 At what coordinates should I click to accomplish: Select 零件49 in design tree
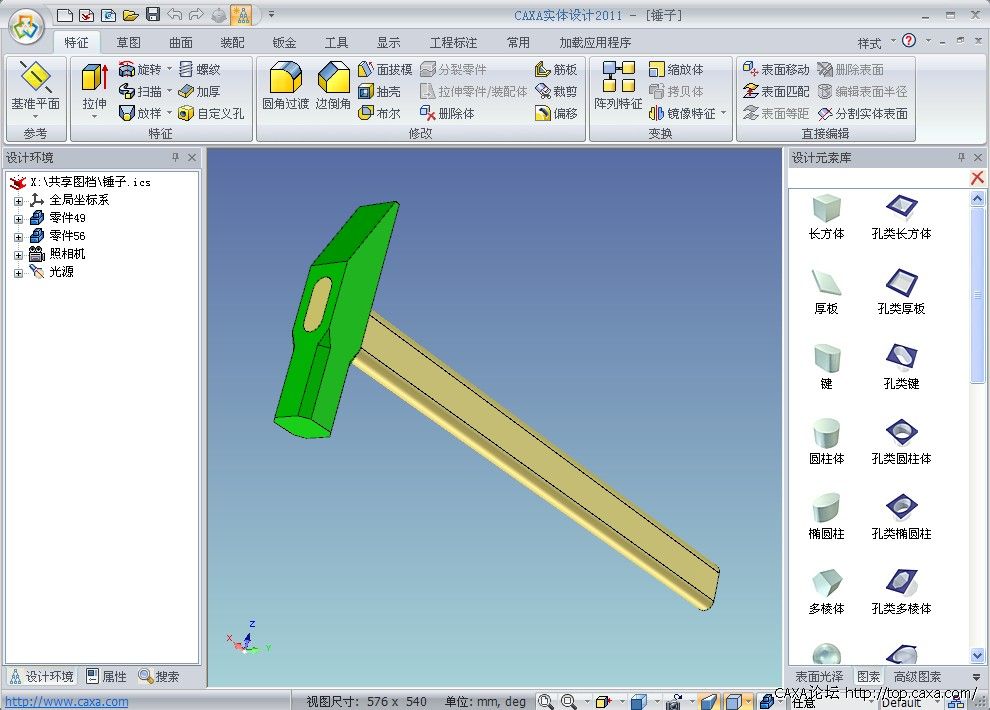click(67, 218)
